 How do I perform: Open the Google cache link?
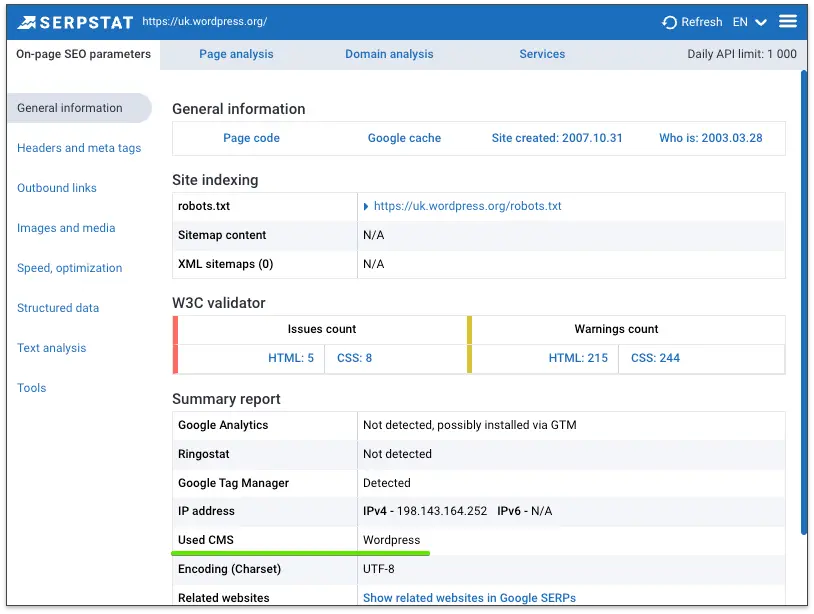click(x=404, y=138)
